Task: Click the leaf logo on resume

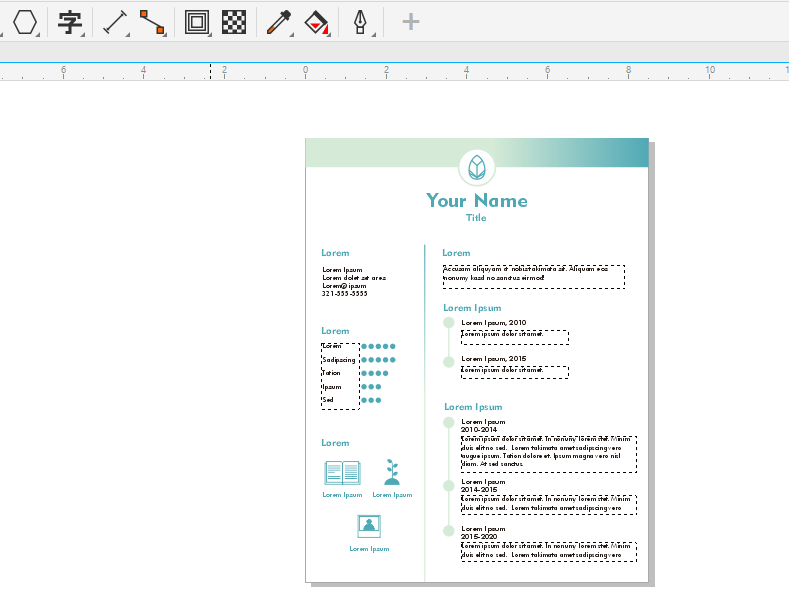Action: tap(477, 168)
